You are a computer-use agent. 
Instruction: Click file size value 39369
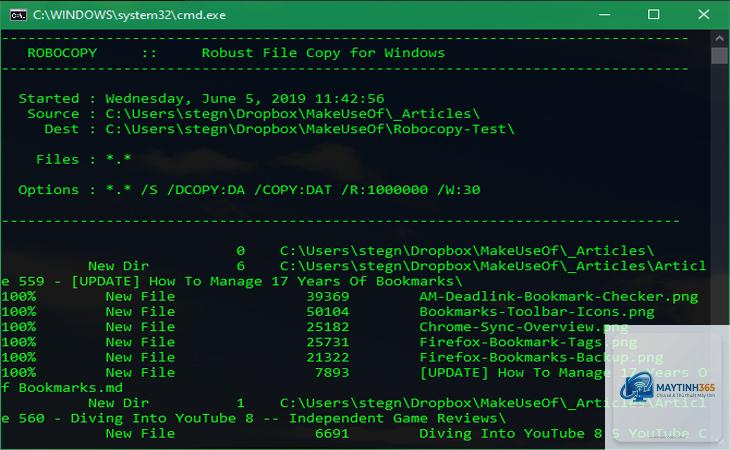pyautogui.click(x=328, y=297)
